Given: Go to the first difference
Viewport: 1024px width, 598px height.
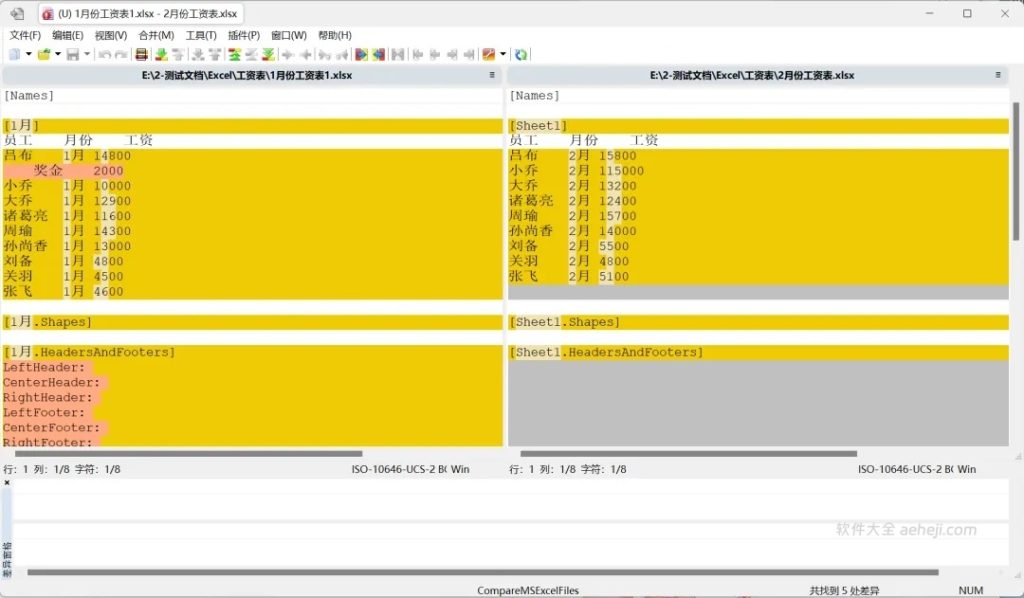Looking at the screenshot, I should click(x=233, y=54).
